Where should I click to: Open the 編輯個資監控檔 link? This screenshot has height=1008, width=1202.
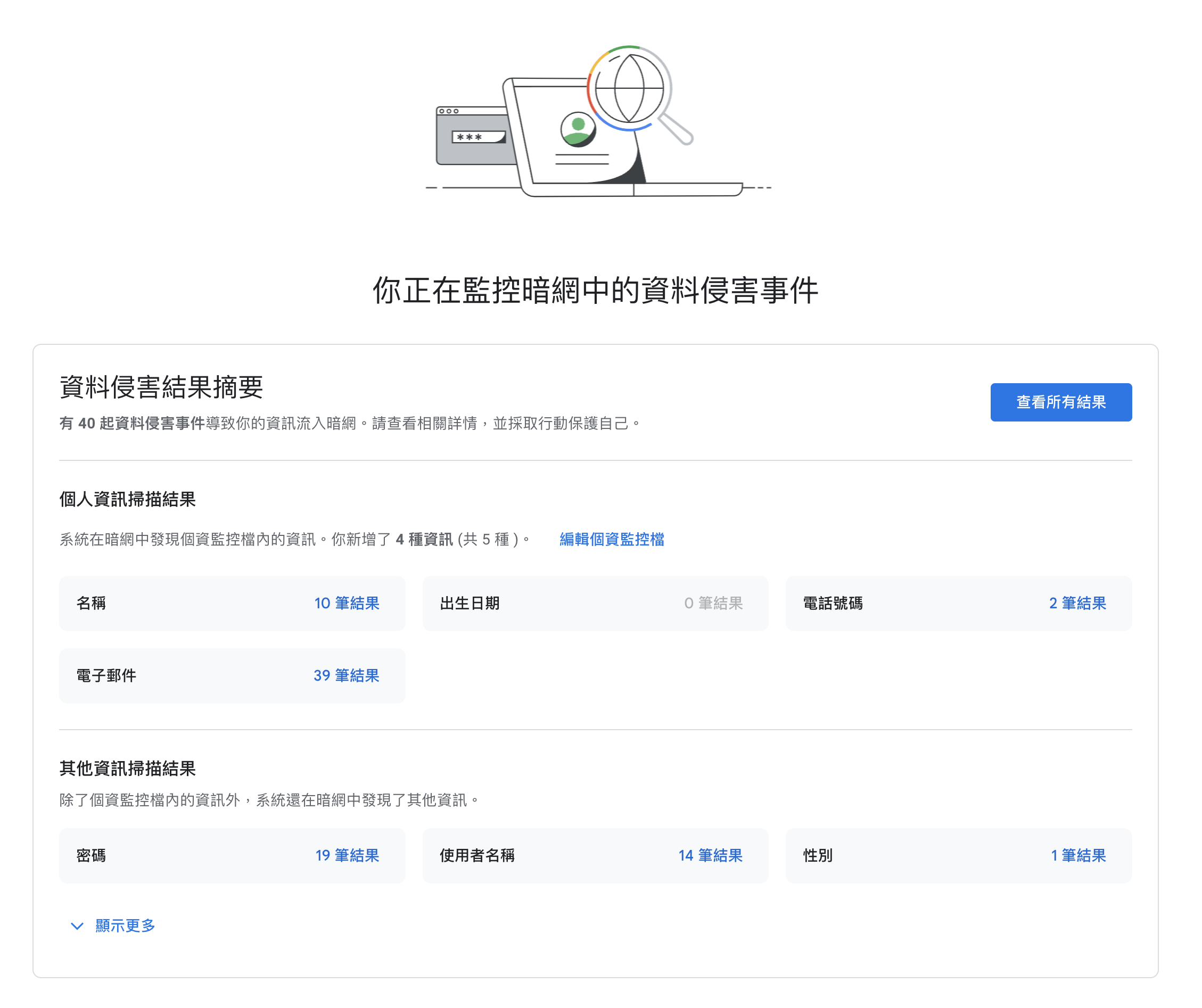coord(611,539)
